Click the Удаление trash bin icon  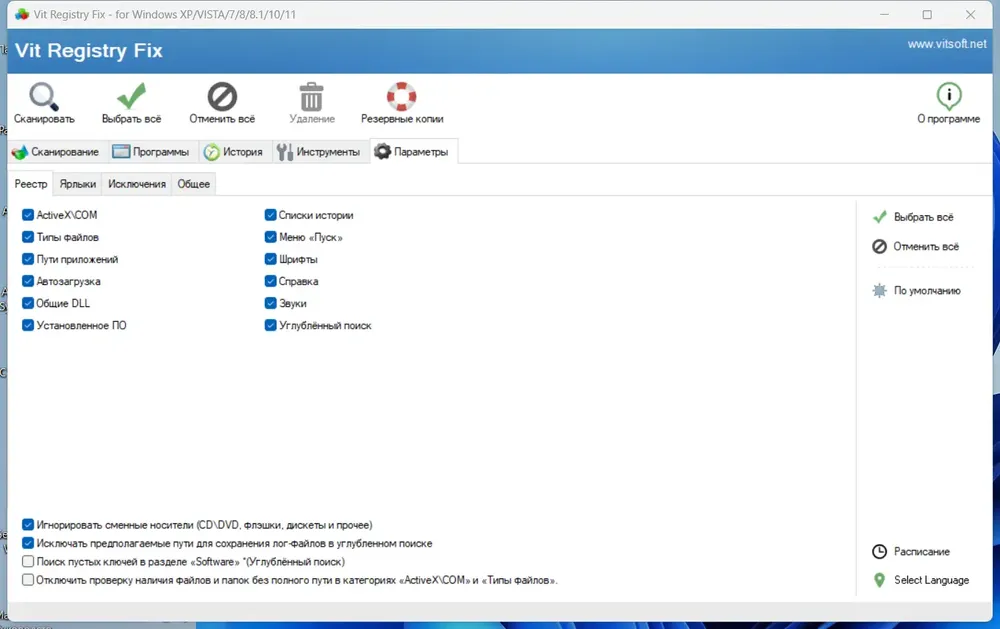pyautogui.click(x=312, y=97)
